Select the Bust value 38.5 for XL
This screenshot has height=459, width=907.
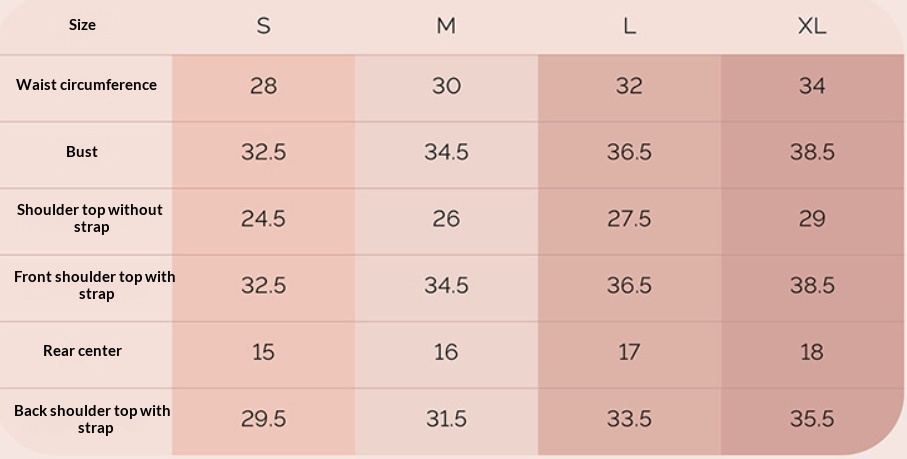tap(812, 152)
